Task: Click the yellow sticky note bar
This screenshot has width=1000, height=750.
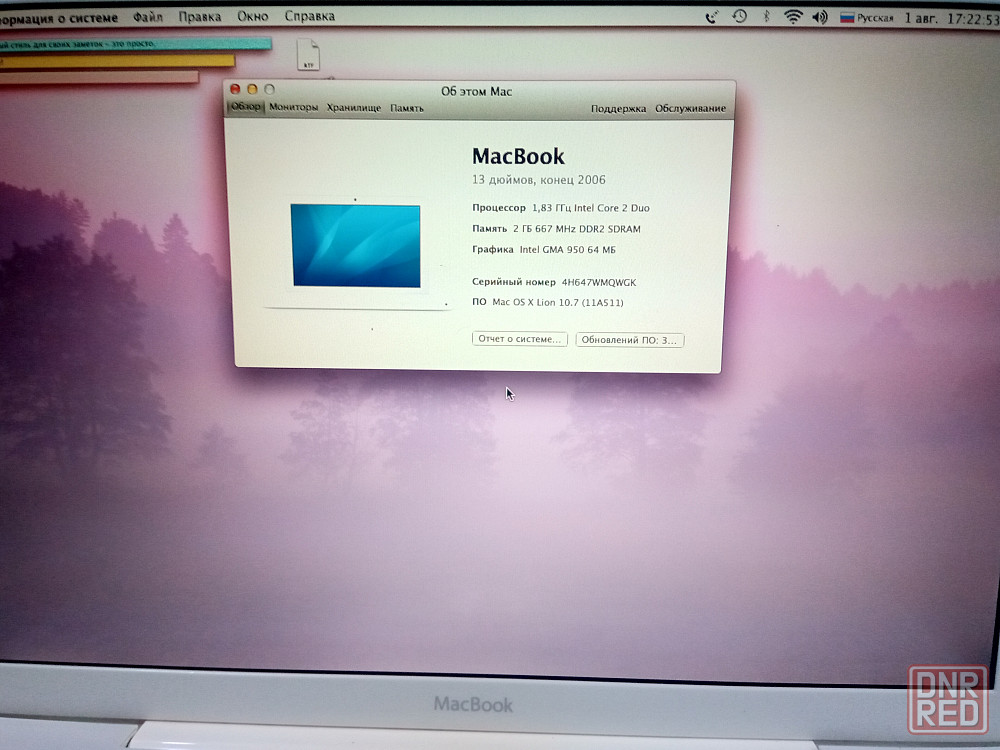Action: [x=117, y=61]
